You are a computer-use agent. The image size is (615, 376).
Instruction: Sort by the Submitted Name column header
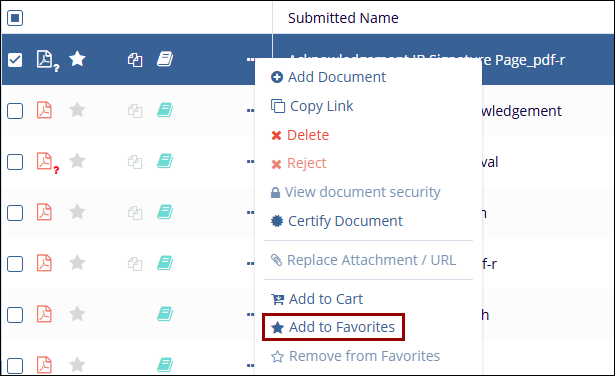point(343,18)
